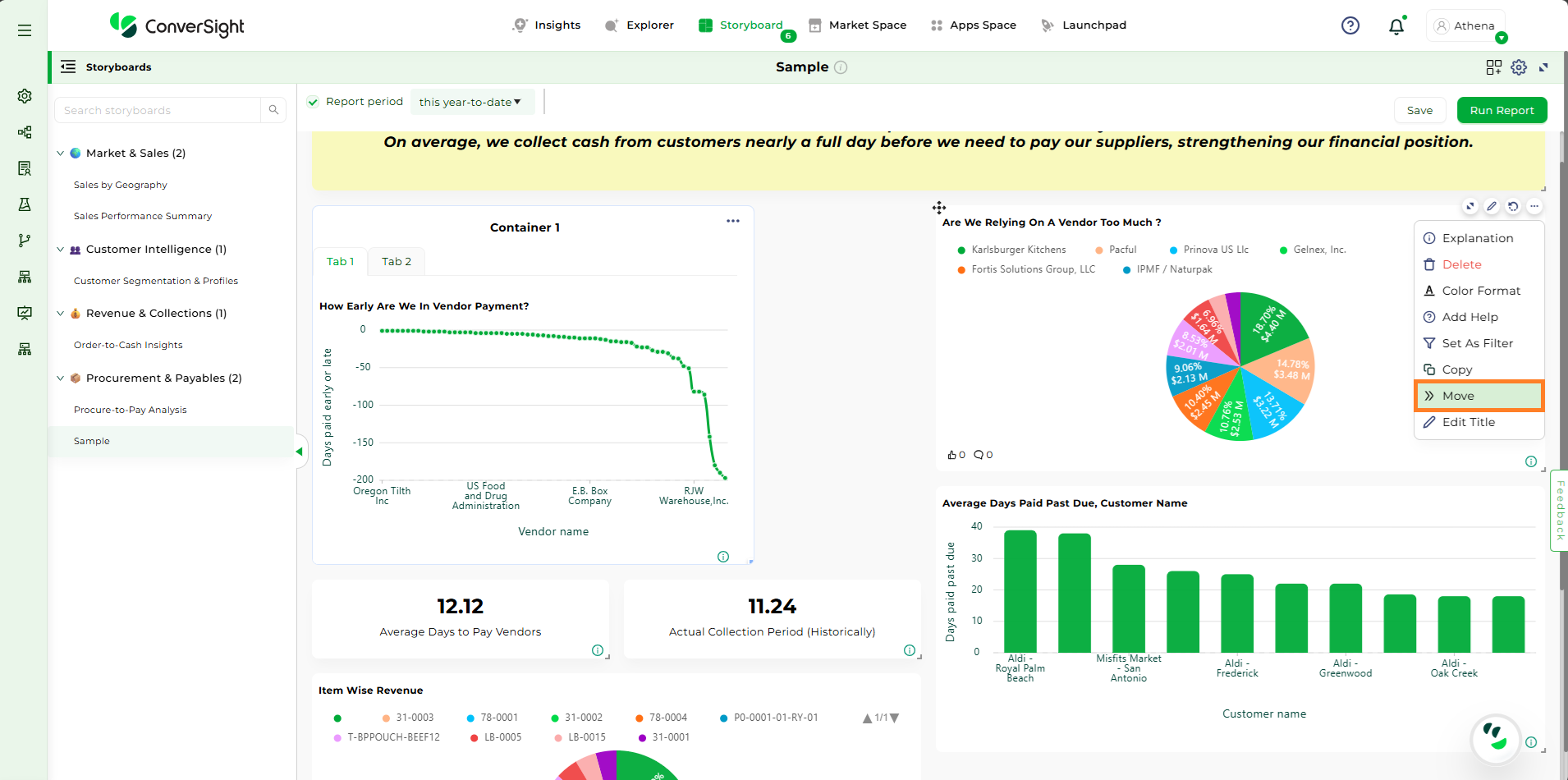Switch to Tab 2 in Container 1
The width and height of the screenshot is (1568, 780).
396,261
